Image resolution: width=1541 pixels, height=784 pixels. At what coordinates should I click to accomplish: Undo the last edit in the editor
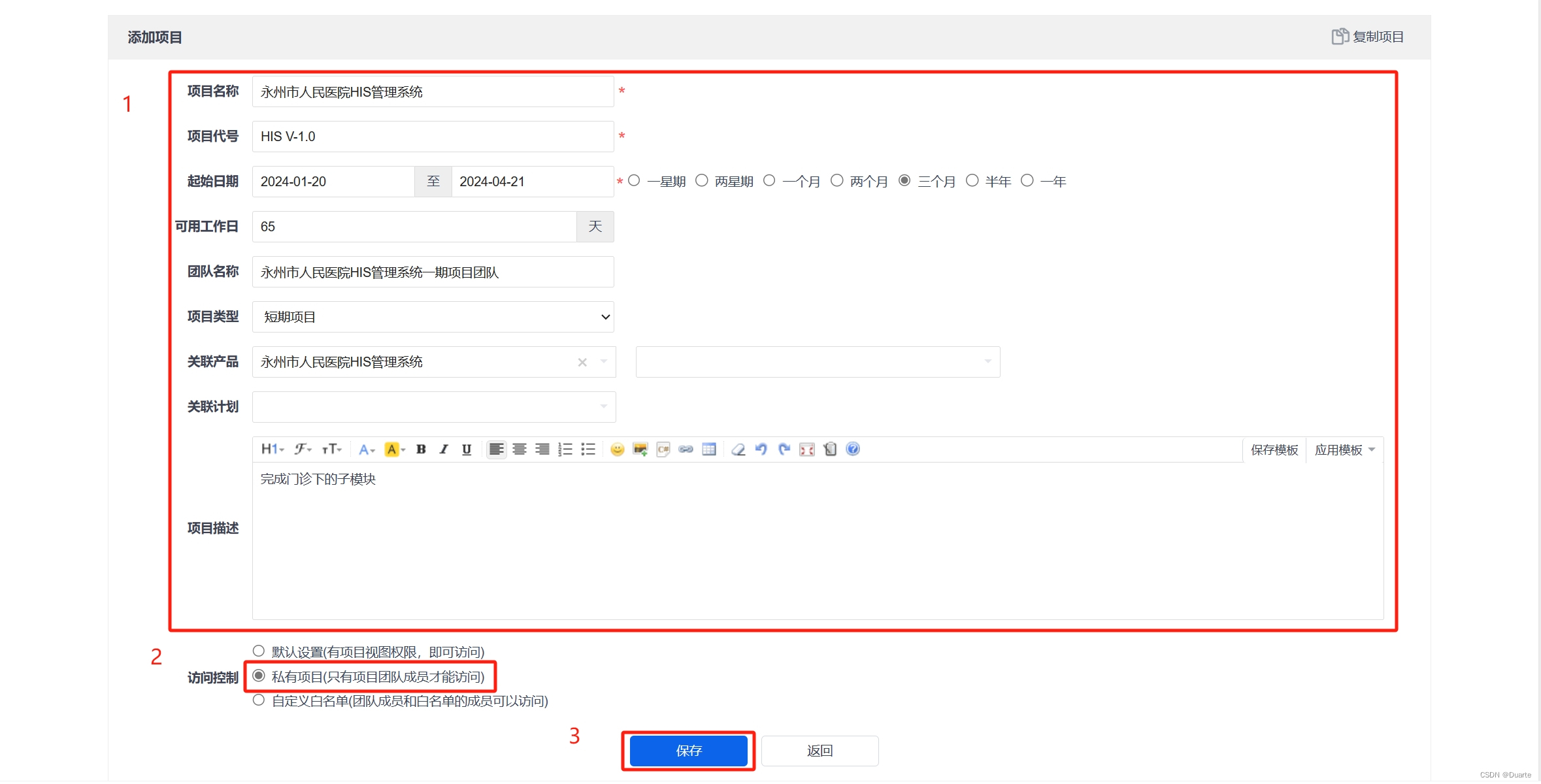(761, 449)
